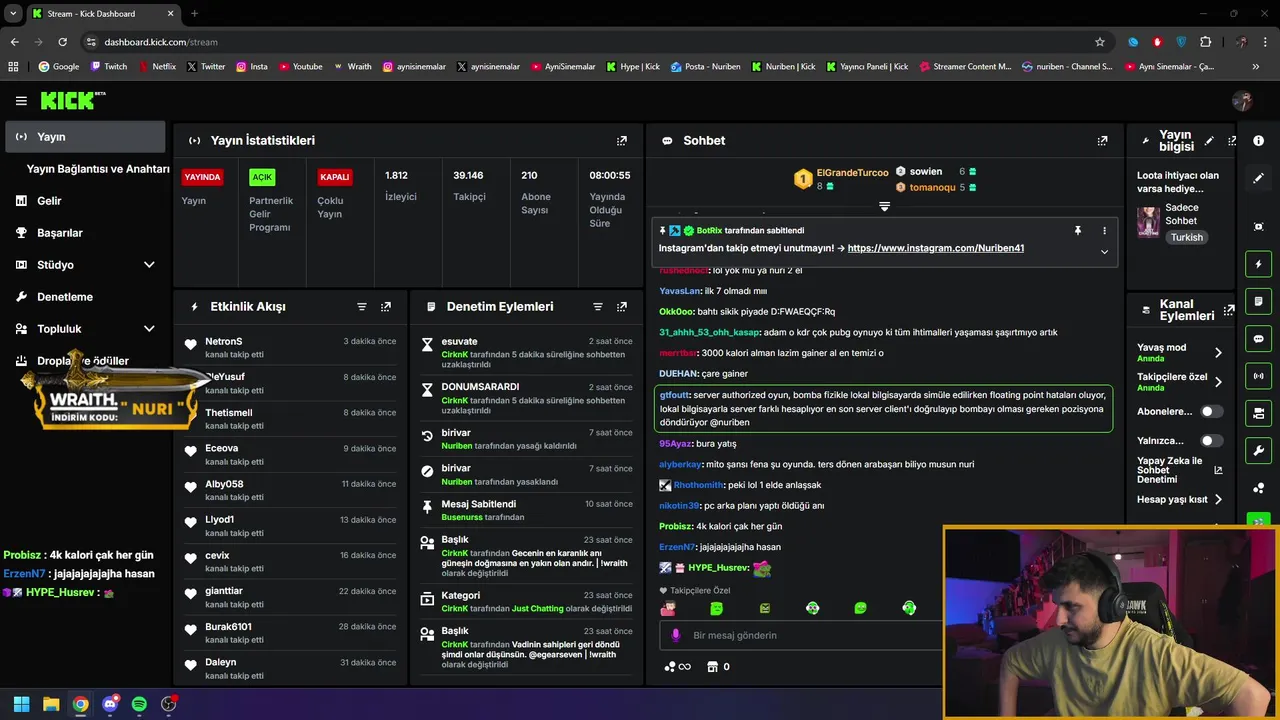Screen dimensions: 1280x720
Task: Open the Windows Start menu
Action: [x=21, y=704]
